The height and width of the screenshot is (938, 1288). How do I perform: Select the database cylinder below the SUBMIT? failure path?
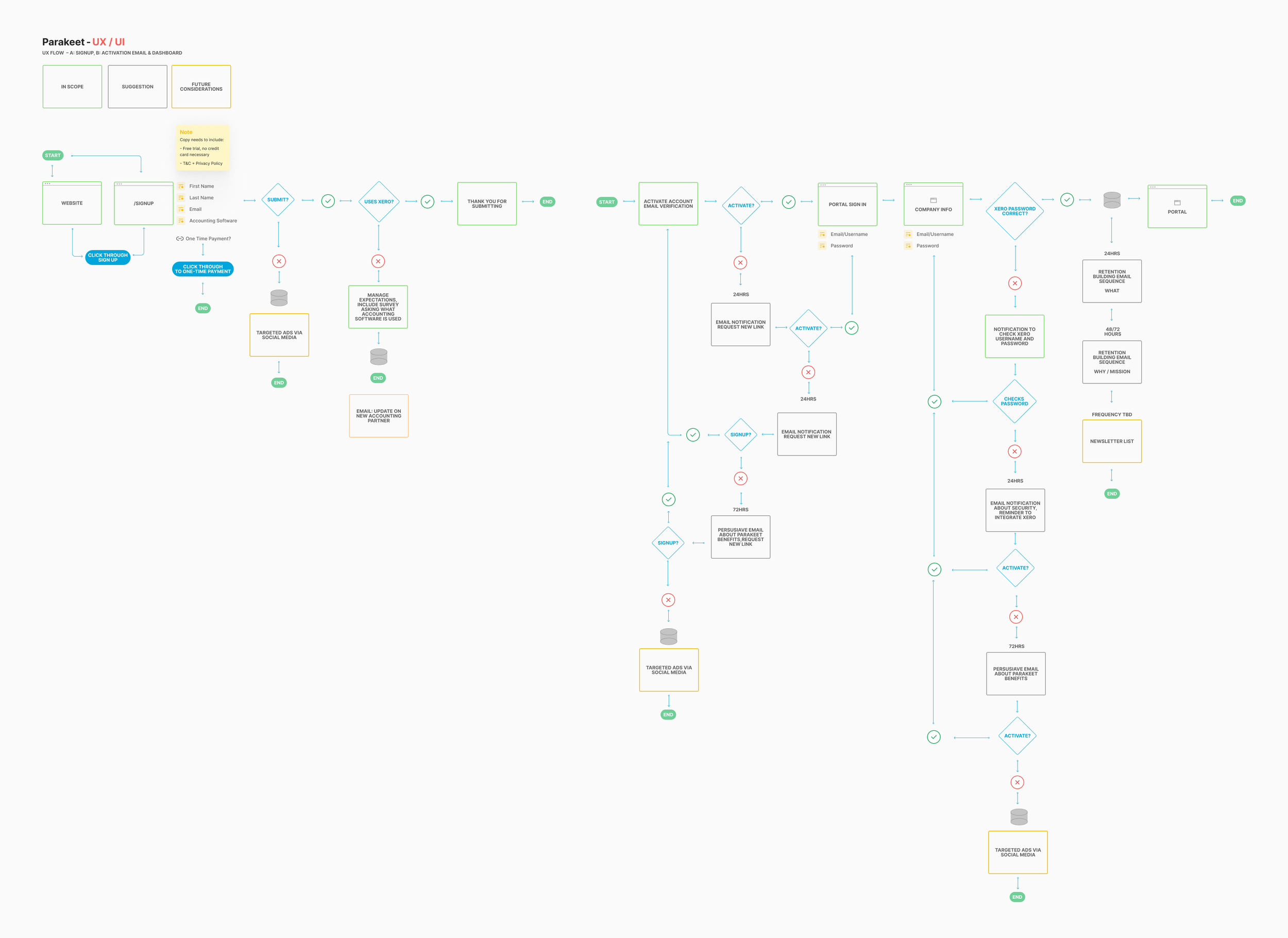click(x=279, y=298)
